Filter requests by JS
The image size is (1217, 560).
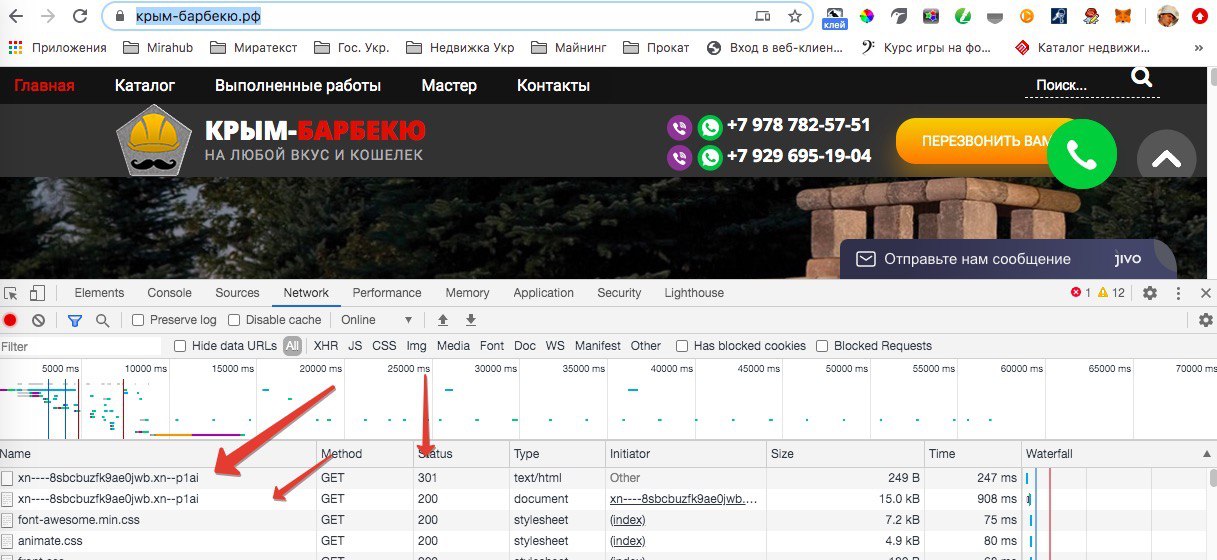(355, 346)
